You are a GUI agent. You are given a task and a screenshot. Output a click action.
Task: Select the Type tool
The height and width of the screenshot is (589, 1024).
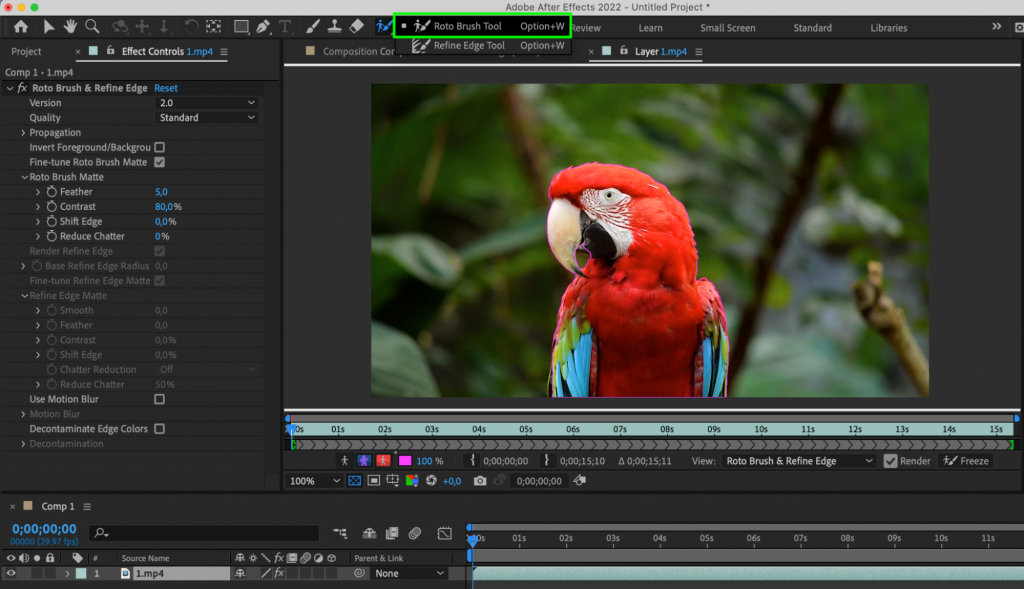point(284,27)
